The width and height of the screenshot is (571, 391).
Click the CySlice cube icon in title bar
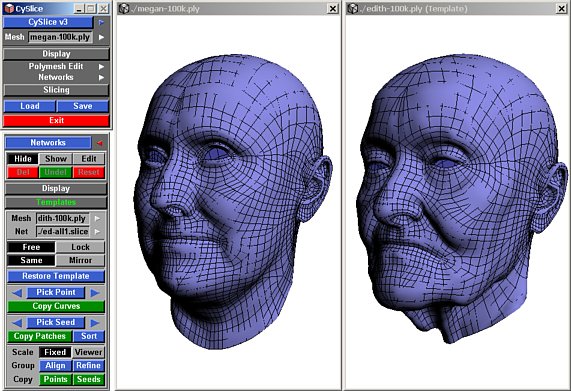point(9,8)
